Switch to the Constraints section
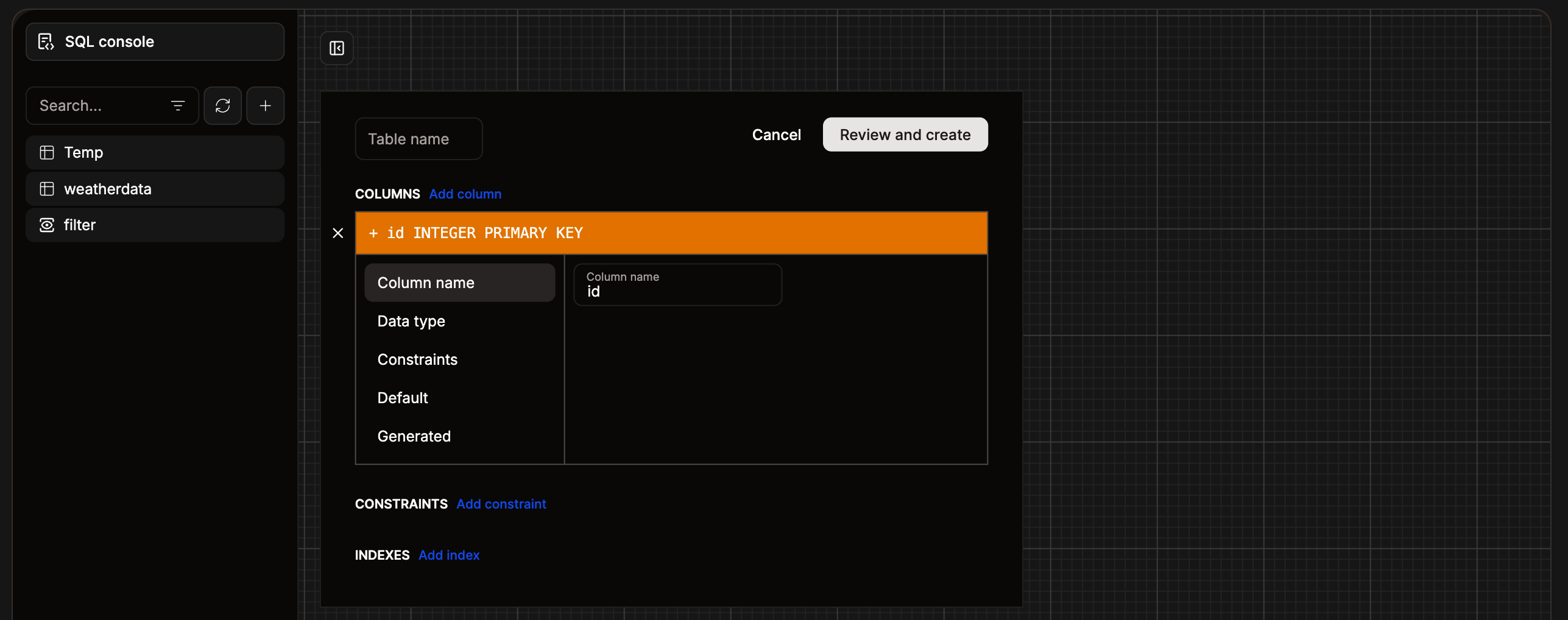Viewport: 1568px width, 620px height. coord(417,359)
